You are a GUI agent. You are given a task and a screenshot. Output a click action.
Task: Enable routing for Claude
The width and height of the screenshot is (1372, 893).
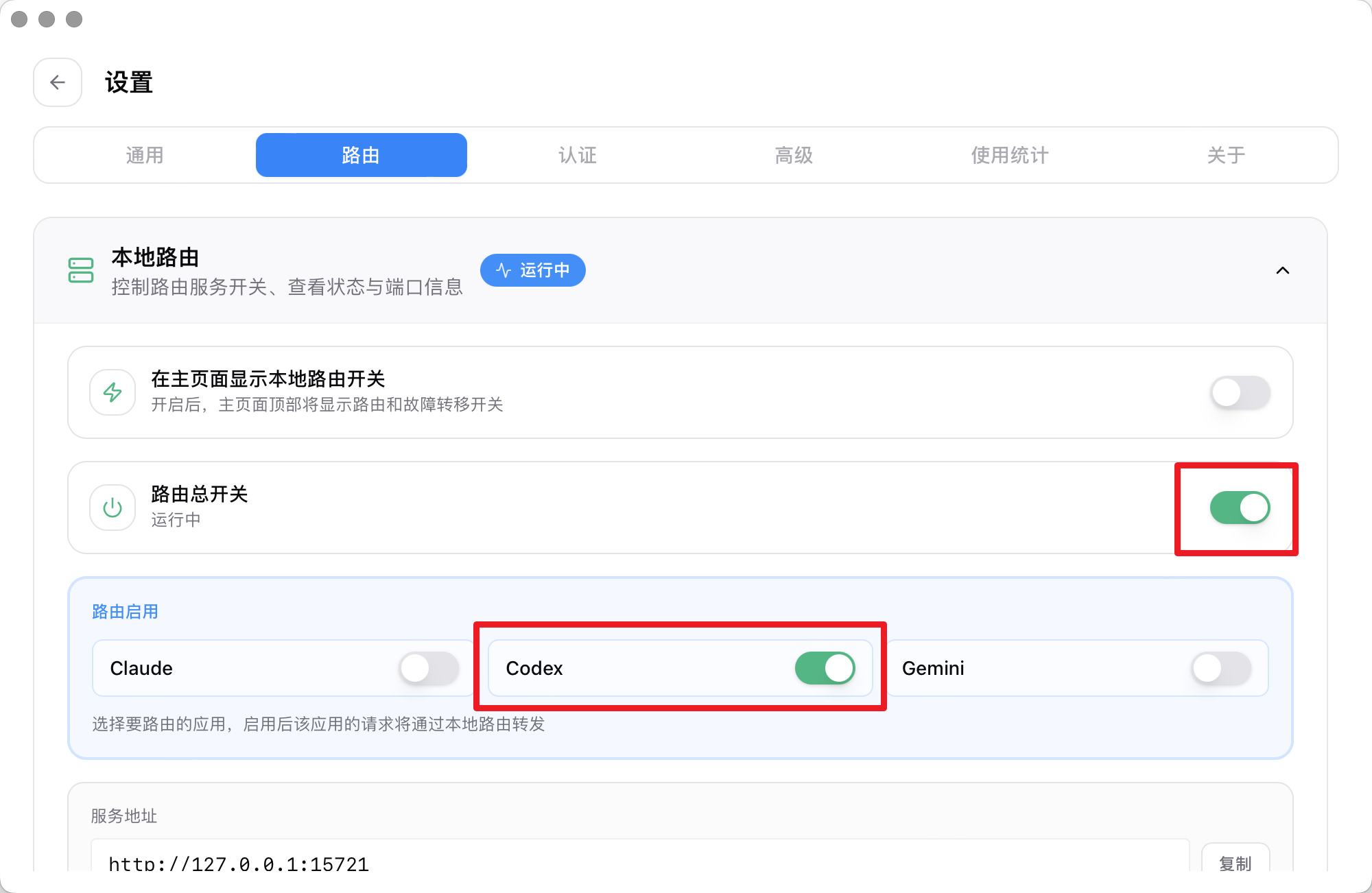429,668
